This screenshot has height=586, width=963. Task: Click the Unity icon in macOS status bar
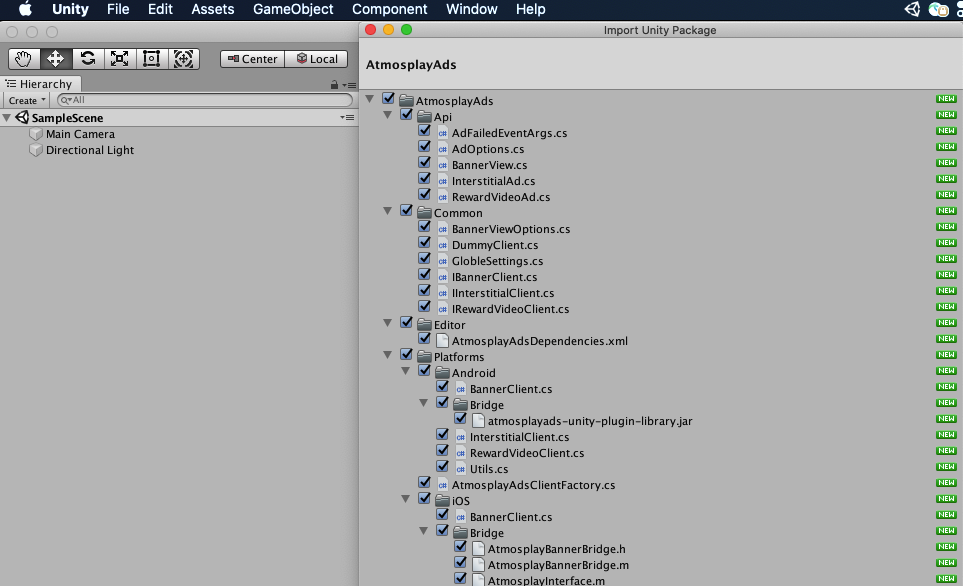click(913, 9)
